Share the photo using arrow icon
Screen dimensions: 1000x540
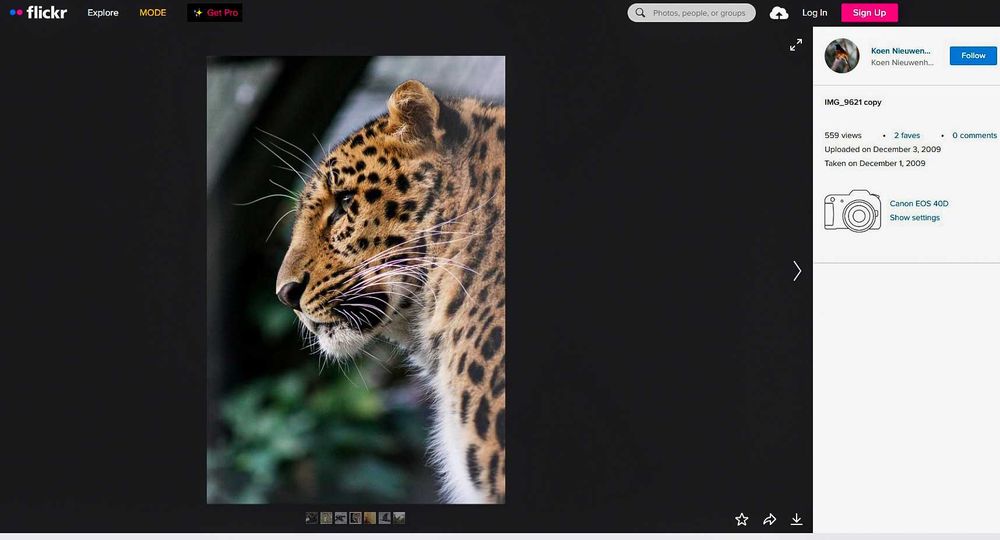[x=770, y=520]
